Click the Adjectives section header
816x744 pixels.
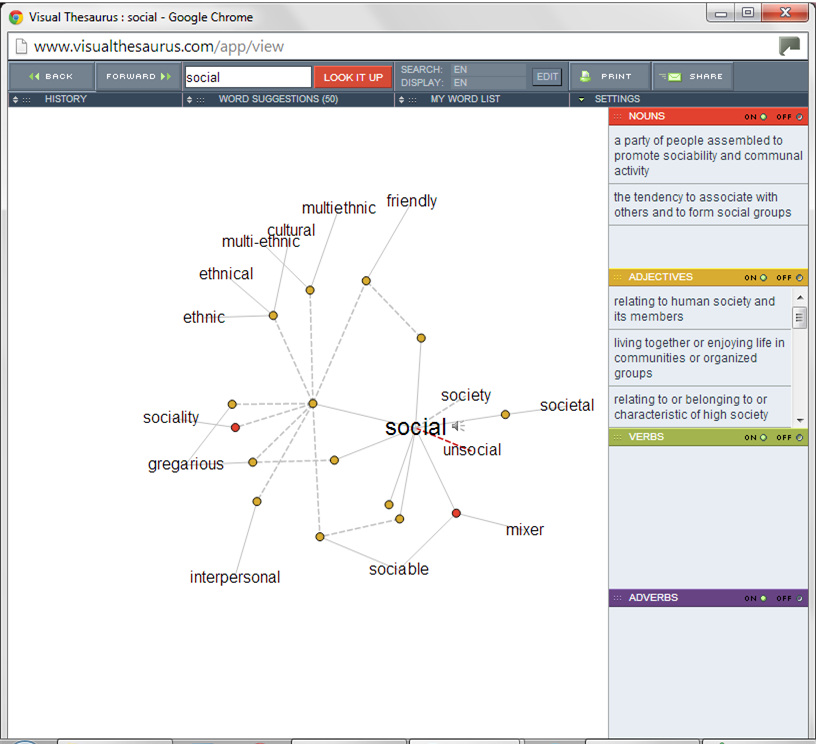pyautogui.click(x=708, y=277)
